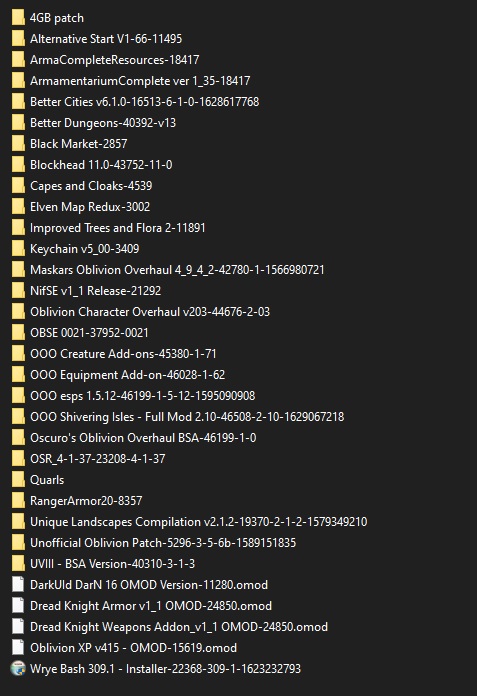Screen dimensions: 477x696
Task: Select the Dread Knight Weapons Addon file icon
Action: 18,626
